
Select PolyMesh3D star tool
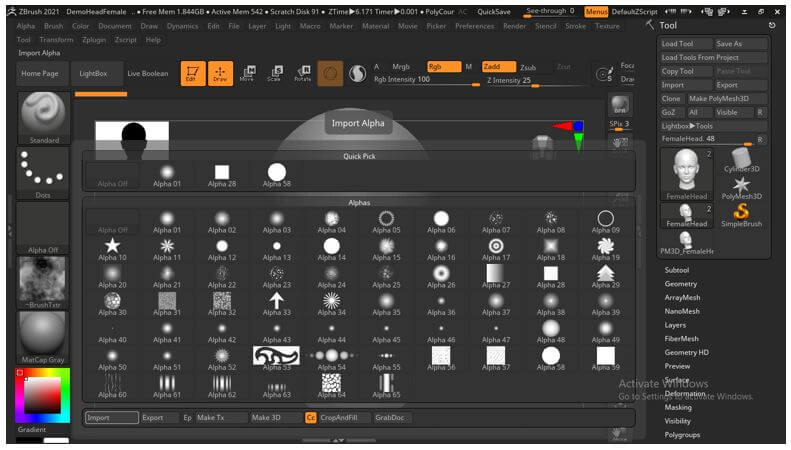coord(741,188)
